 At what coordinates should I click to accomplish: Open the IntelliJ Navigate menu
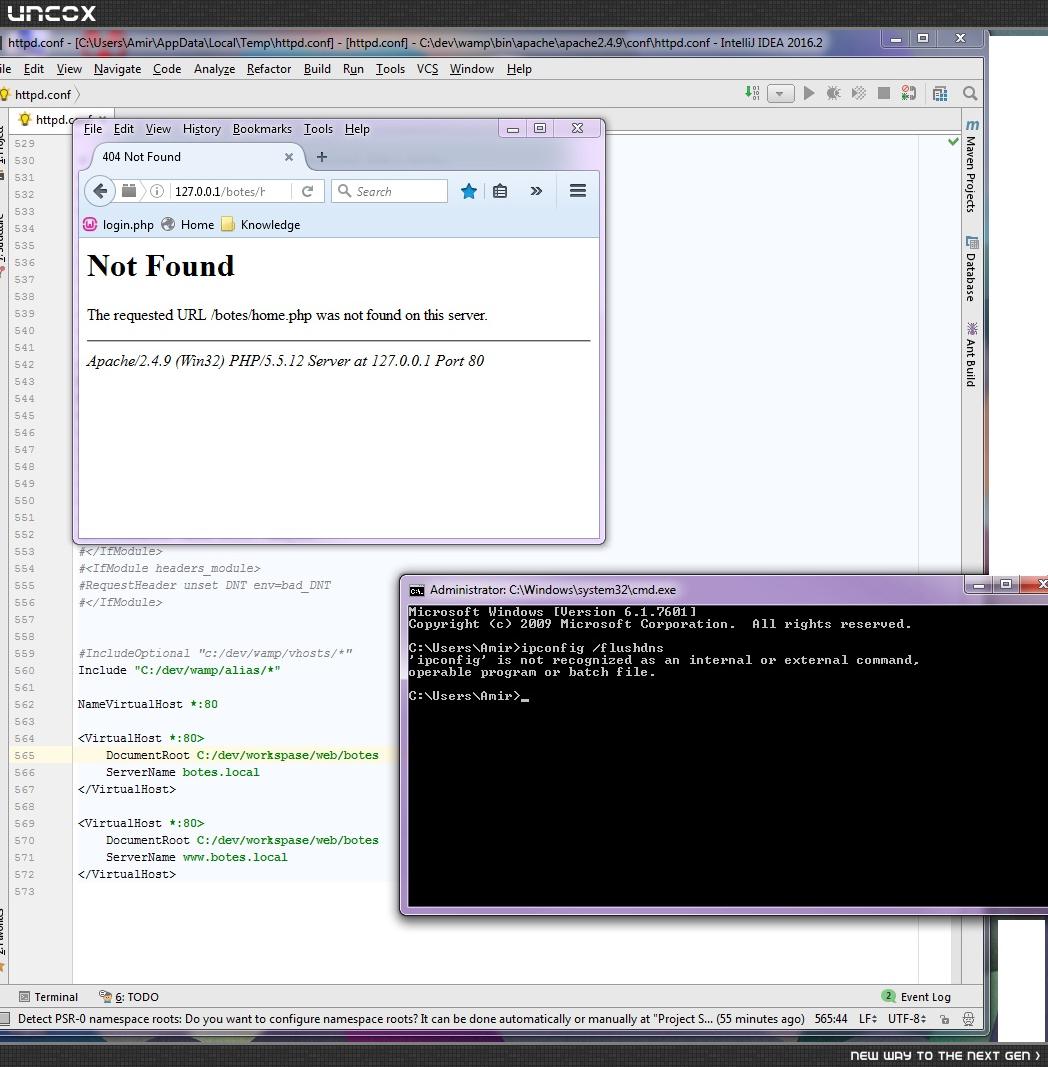(118, 69)
